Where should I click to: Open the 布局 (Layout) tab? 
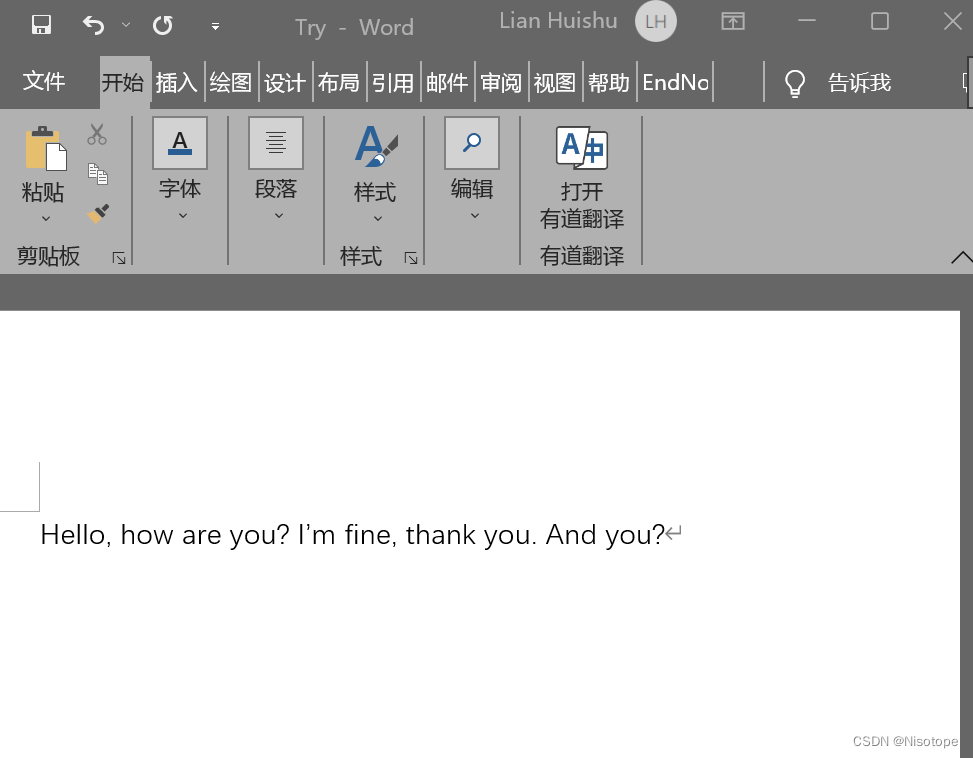coord(339,82)
